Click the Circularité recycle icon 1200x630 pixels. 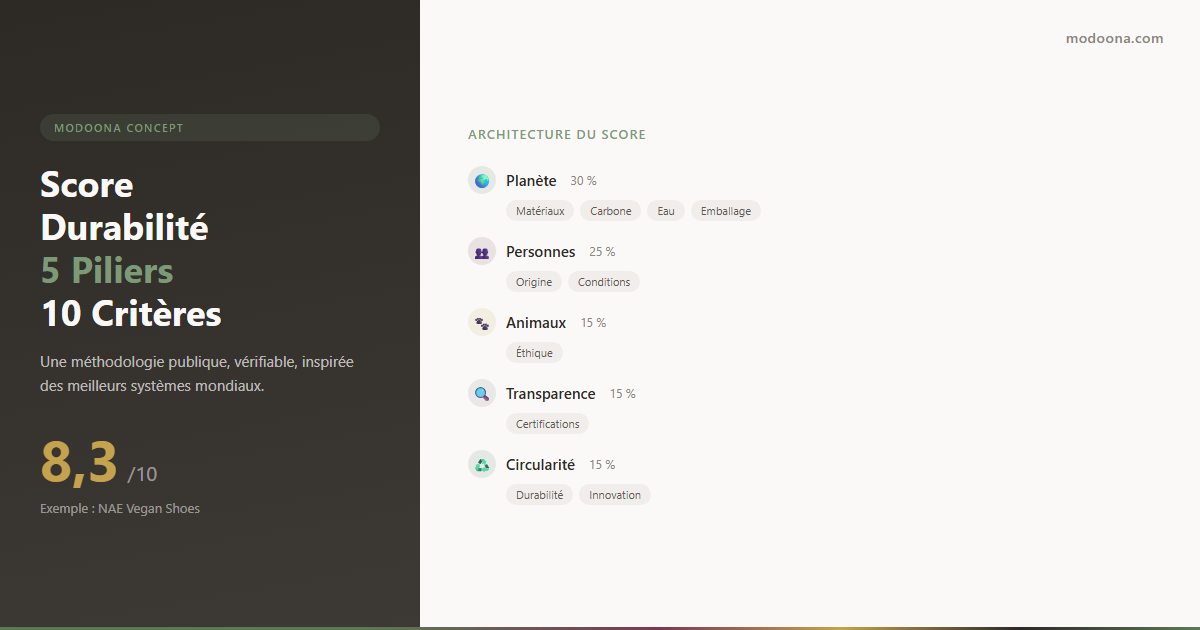(482, 465)
